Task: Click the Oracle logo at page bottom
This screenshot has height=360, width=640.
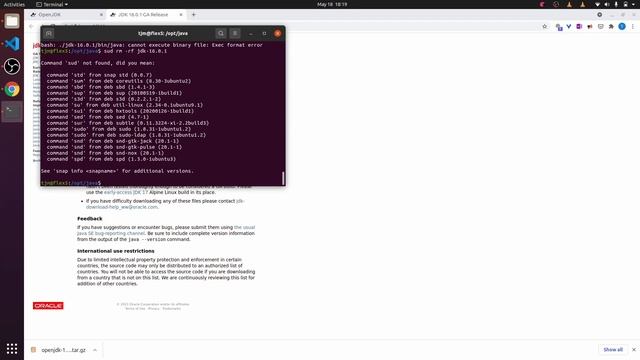Action: click(48, 306)
